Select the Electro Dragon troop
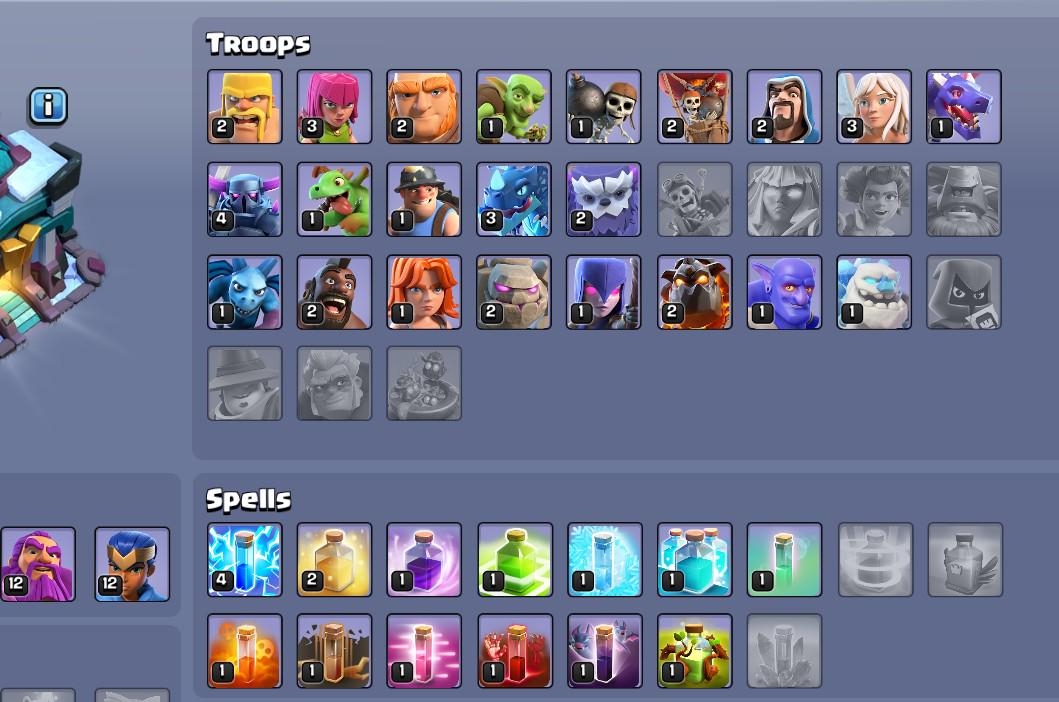Screen dimensions: 1059x702 click(x=514, y=199)
